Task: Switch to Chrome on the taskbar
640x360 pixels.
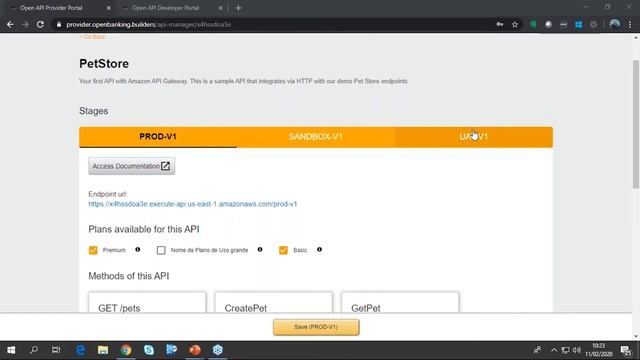Action: (126, 350)
